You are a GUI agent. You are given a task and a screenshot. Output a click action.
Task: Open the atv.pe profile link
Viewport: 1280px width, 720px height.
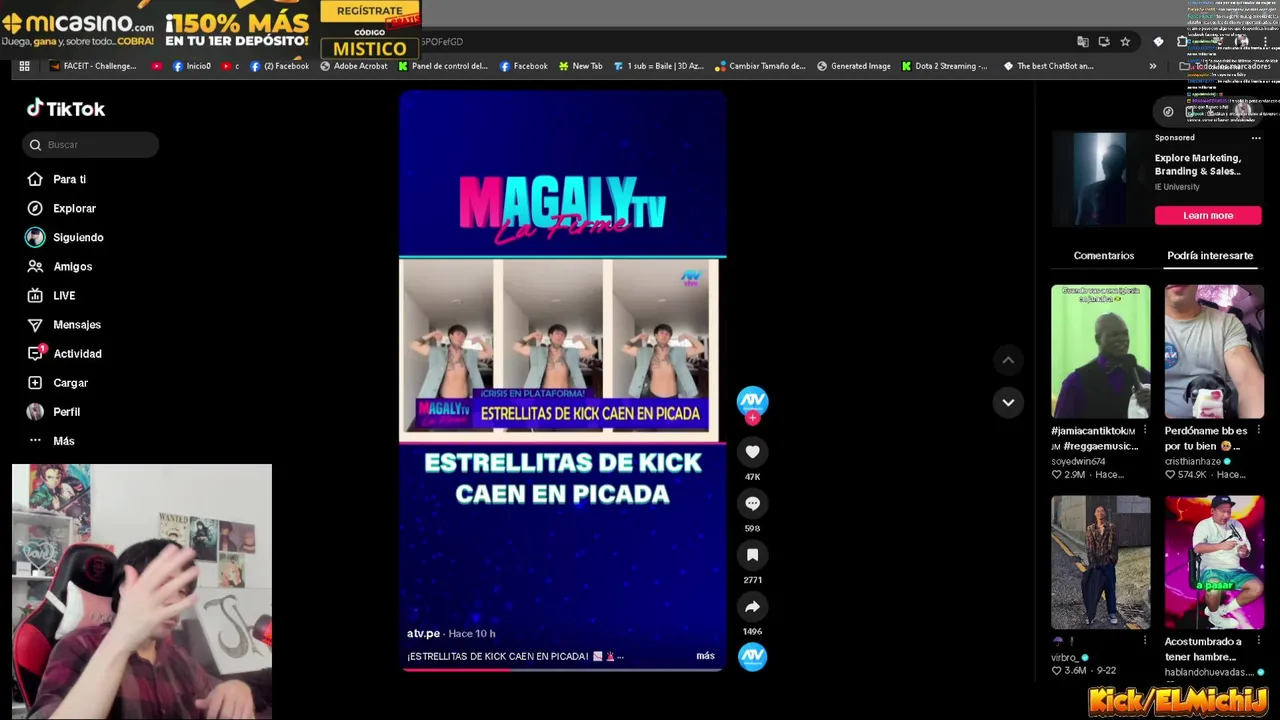[x=423, y=633]
